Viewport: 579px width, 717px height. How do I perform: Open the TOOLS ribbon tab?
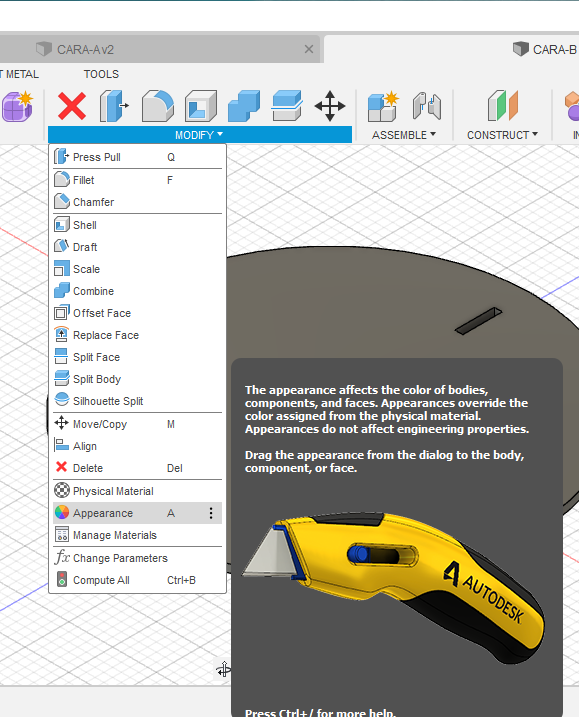[x=101, y=74]
